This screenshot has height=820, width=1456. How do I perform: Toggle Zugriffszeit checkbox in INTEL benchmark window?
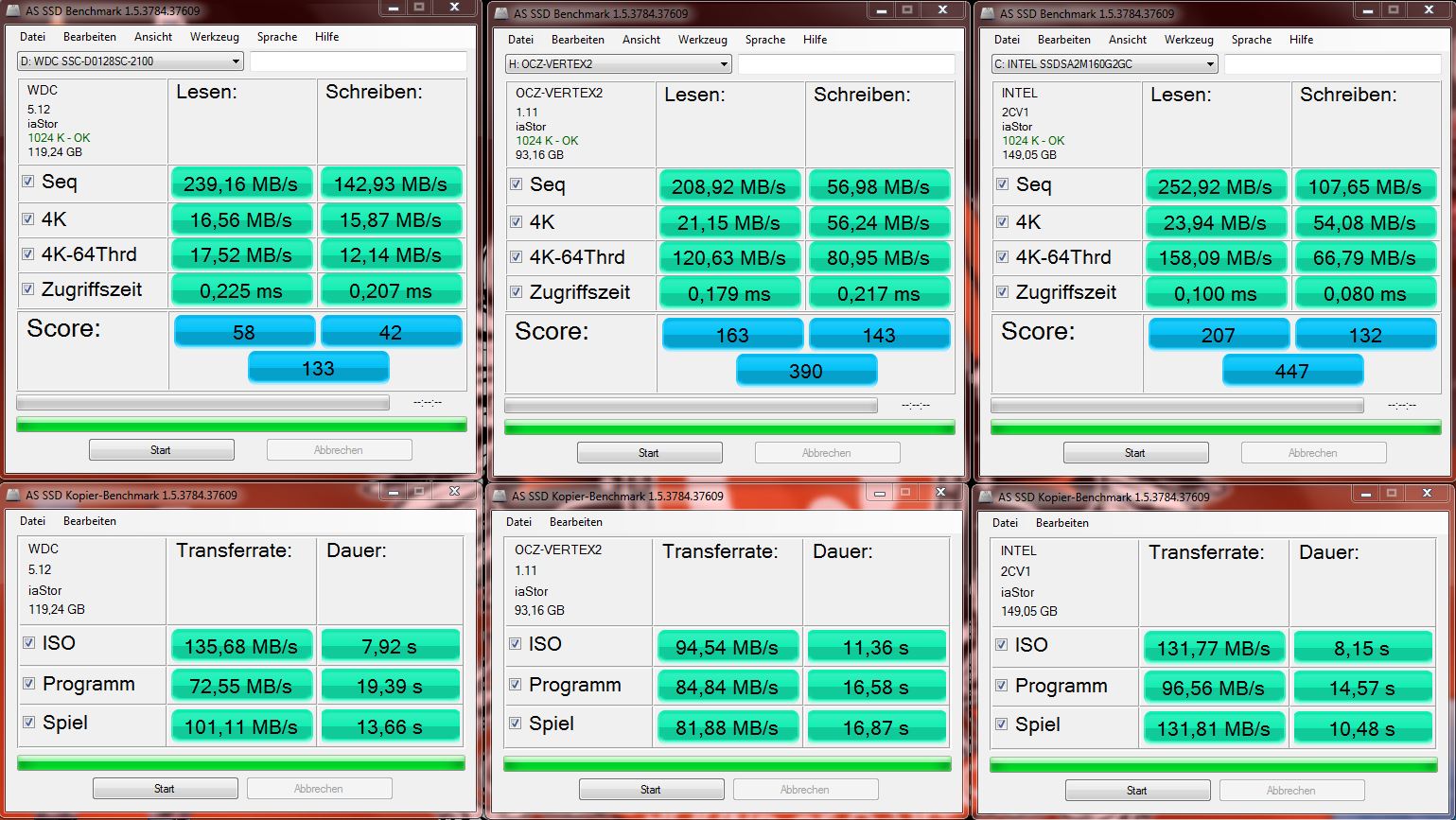point(1002,292)
